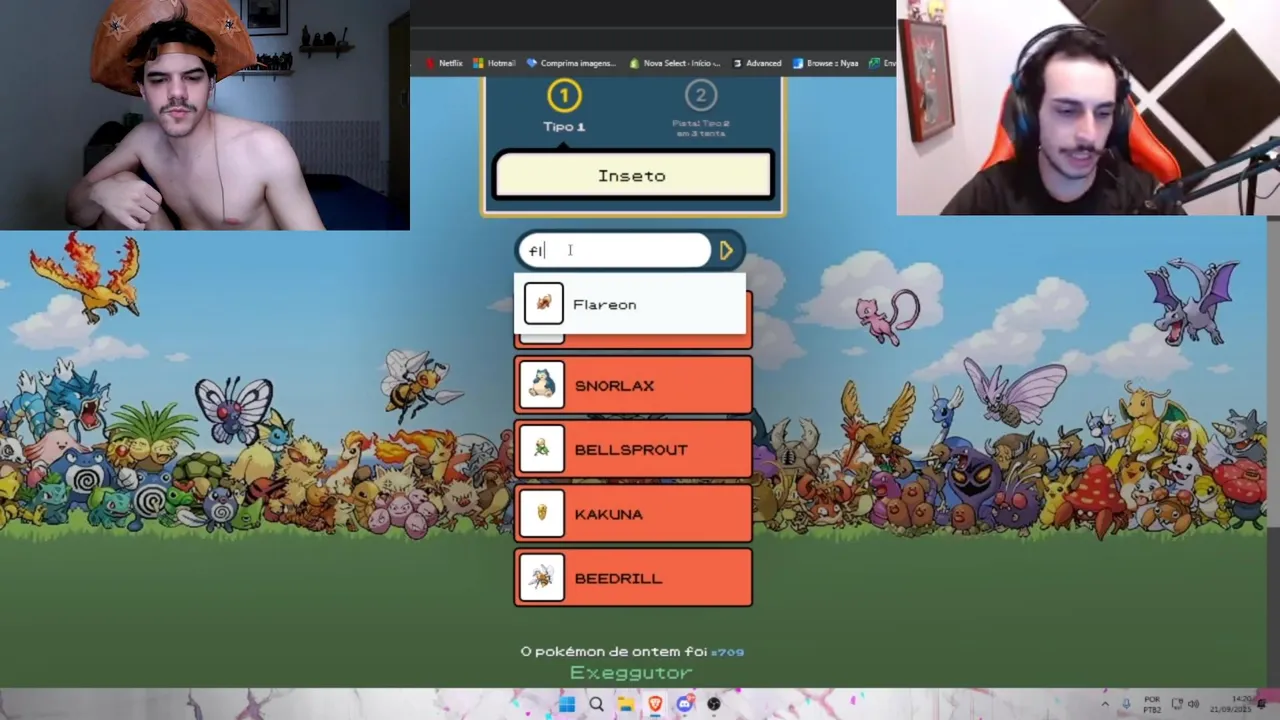Open the notifications bell icon
Screen dimensions: 1280x720
1261,704
